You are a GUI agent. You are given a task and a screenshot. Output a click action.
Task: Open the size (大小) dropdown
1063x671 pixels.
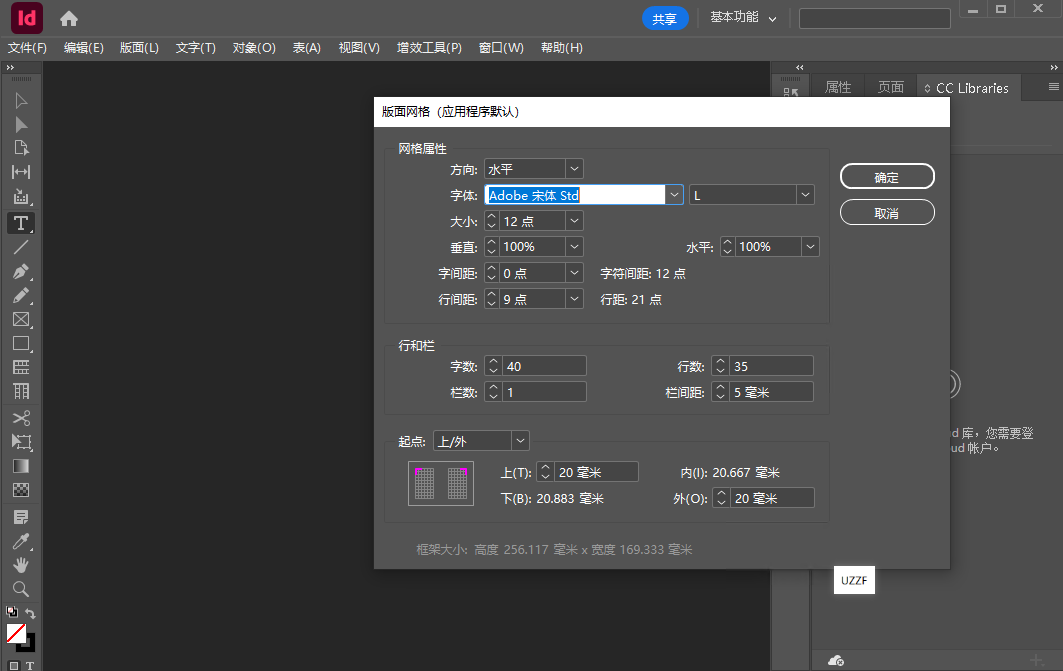pyautogui.click(x=574, y=221)
